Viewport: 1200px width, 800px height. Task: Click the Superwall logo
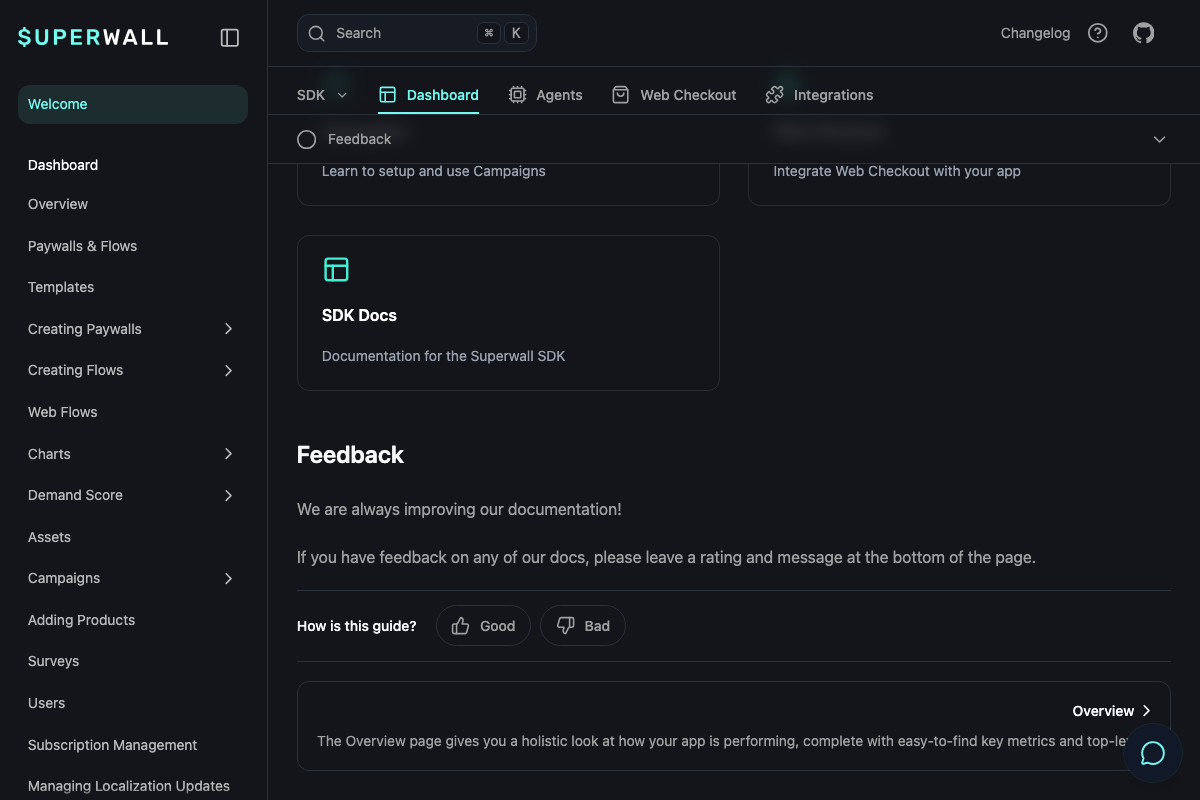pyautogui.click(x=93, y=37)
